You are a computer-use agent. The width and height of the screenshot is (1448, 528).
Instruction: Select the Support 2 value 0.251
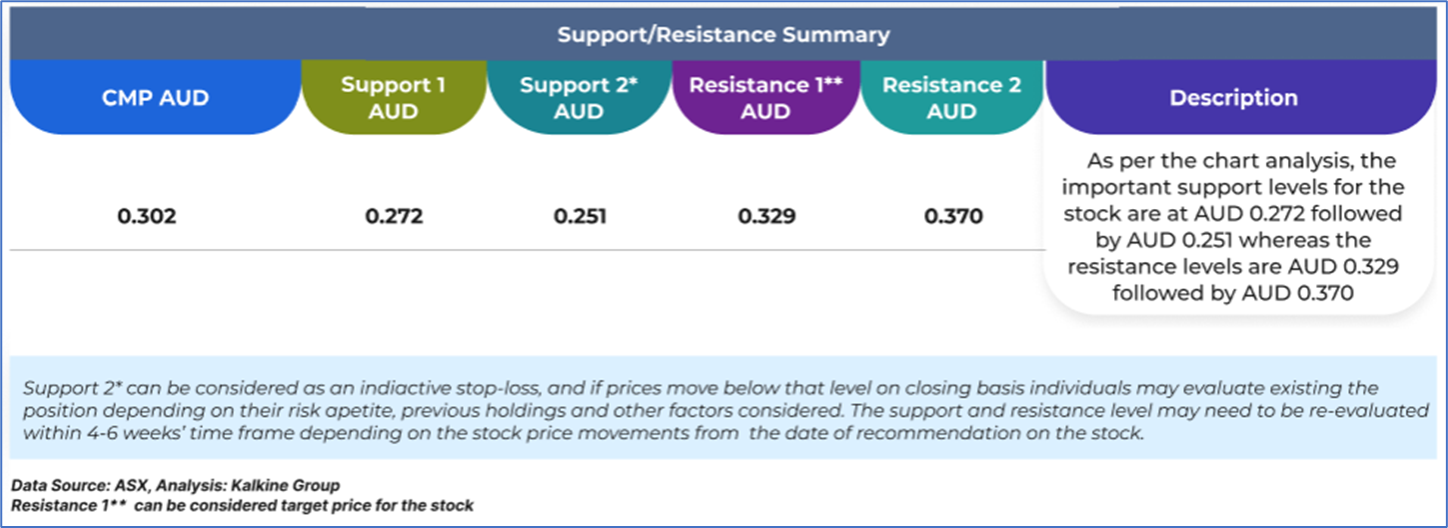pyautogui.click(x=580, y=216)
